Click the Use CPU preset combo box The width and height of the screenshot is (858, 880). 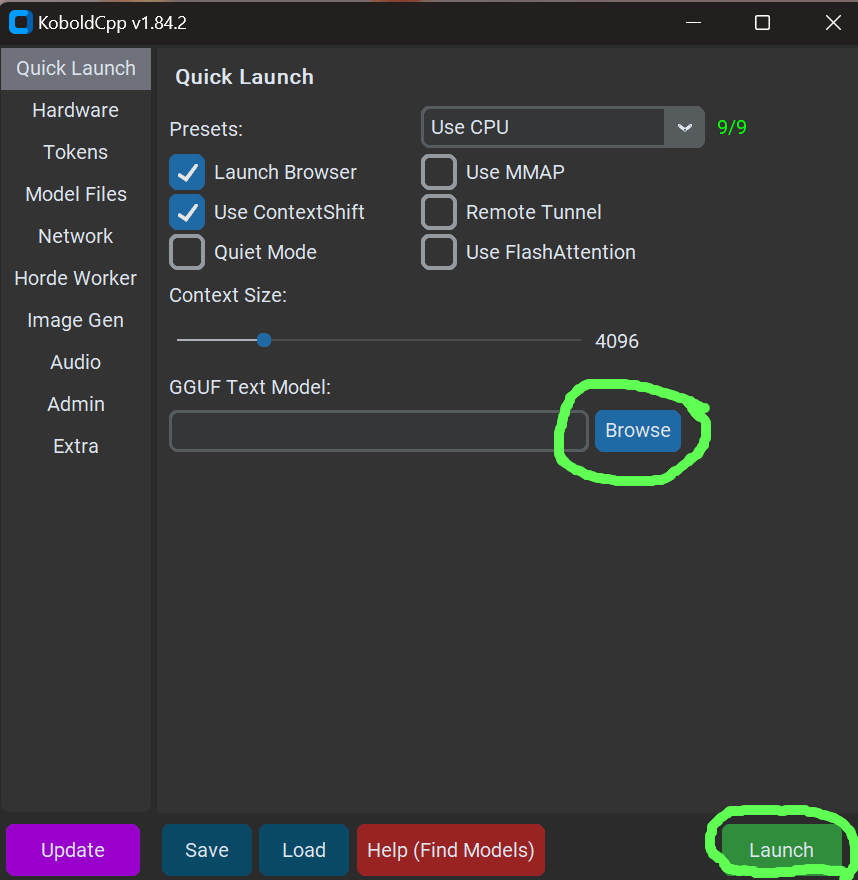(543, 127)
